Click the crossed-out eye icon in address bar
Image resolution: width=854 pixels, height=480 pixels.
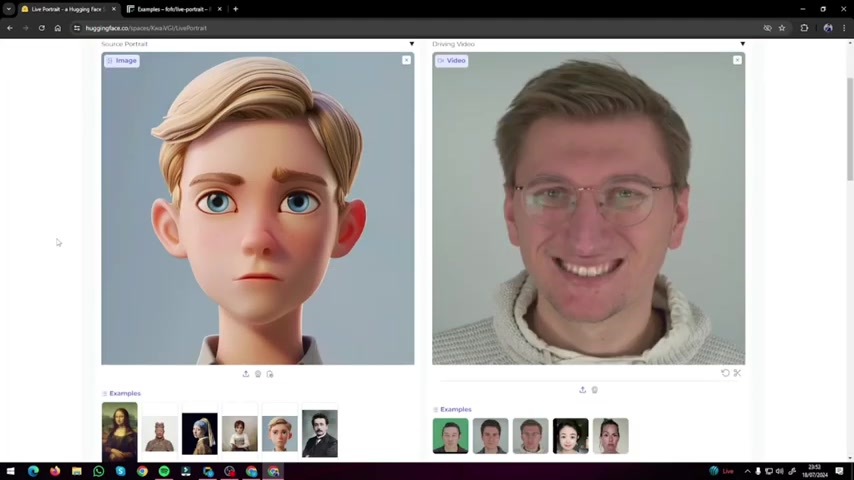click(767, 28)
